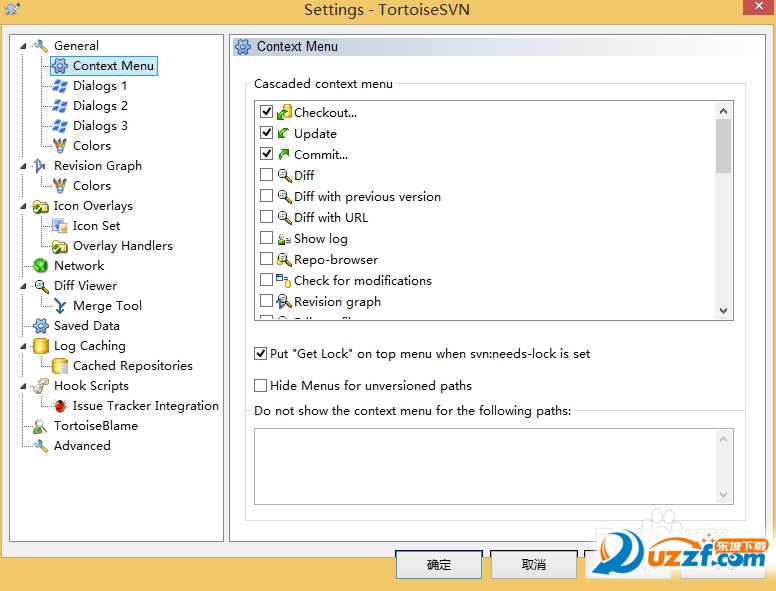Open the Network settings page

tap(79, 266)
